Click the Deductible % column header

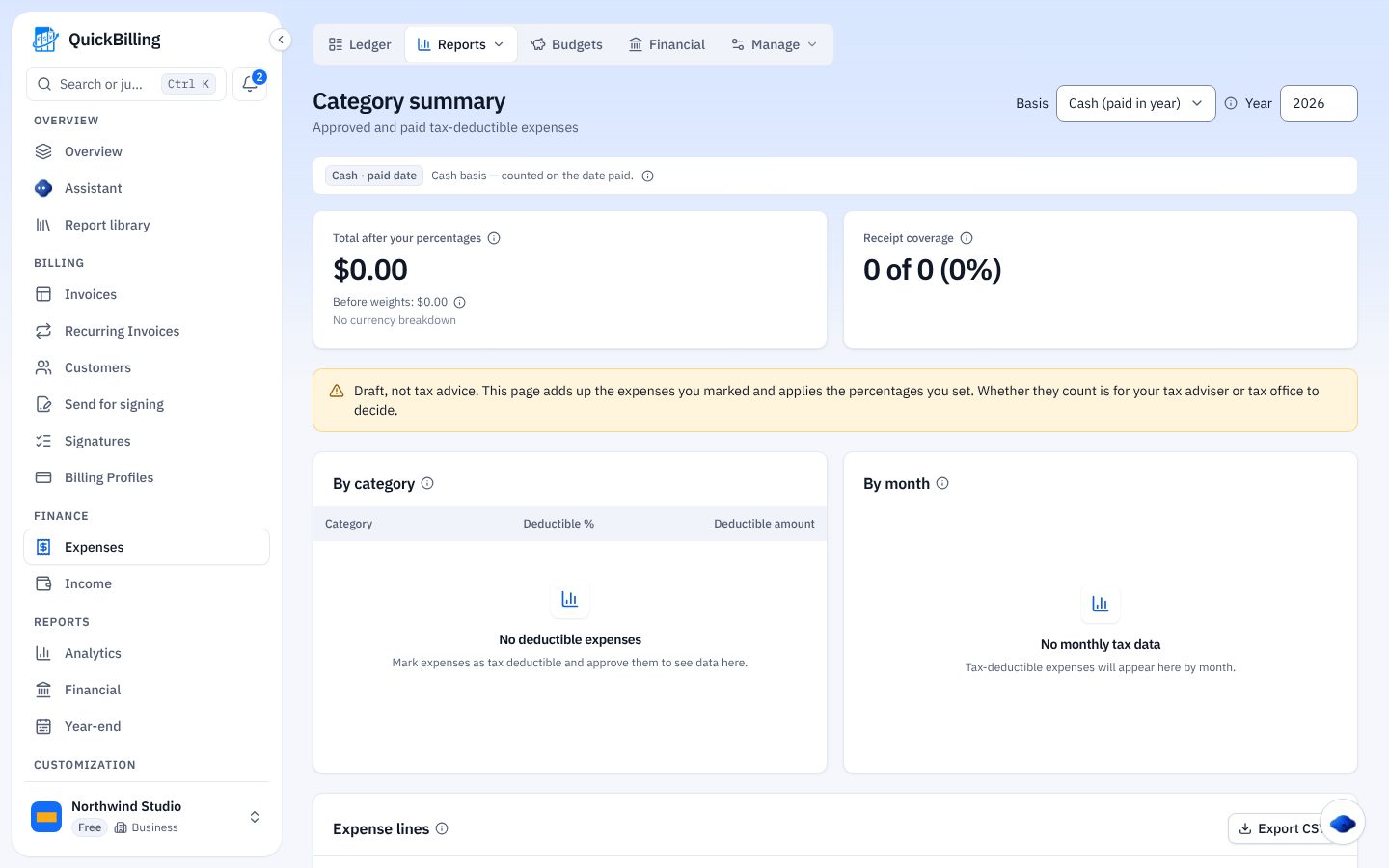tap(558, 524)
